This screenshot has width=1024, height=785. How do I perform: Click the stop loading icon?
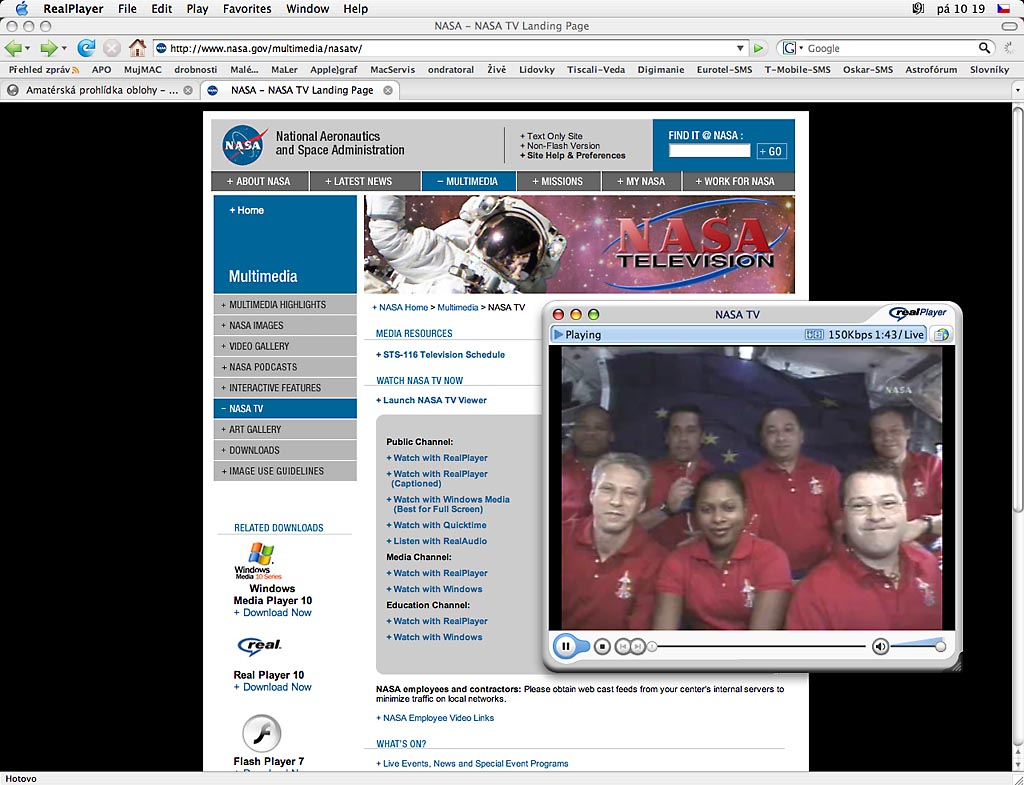tap(112, 48)
